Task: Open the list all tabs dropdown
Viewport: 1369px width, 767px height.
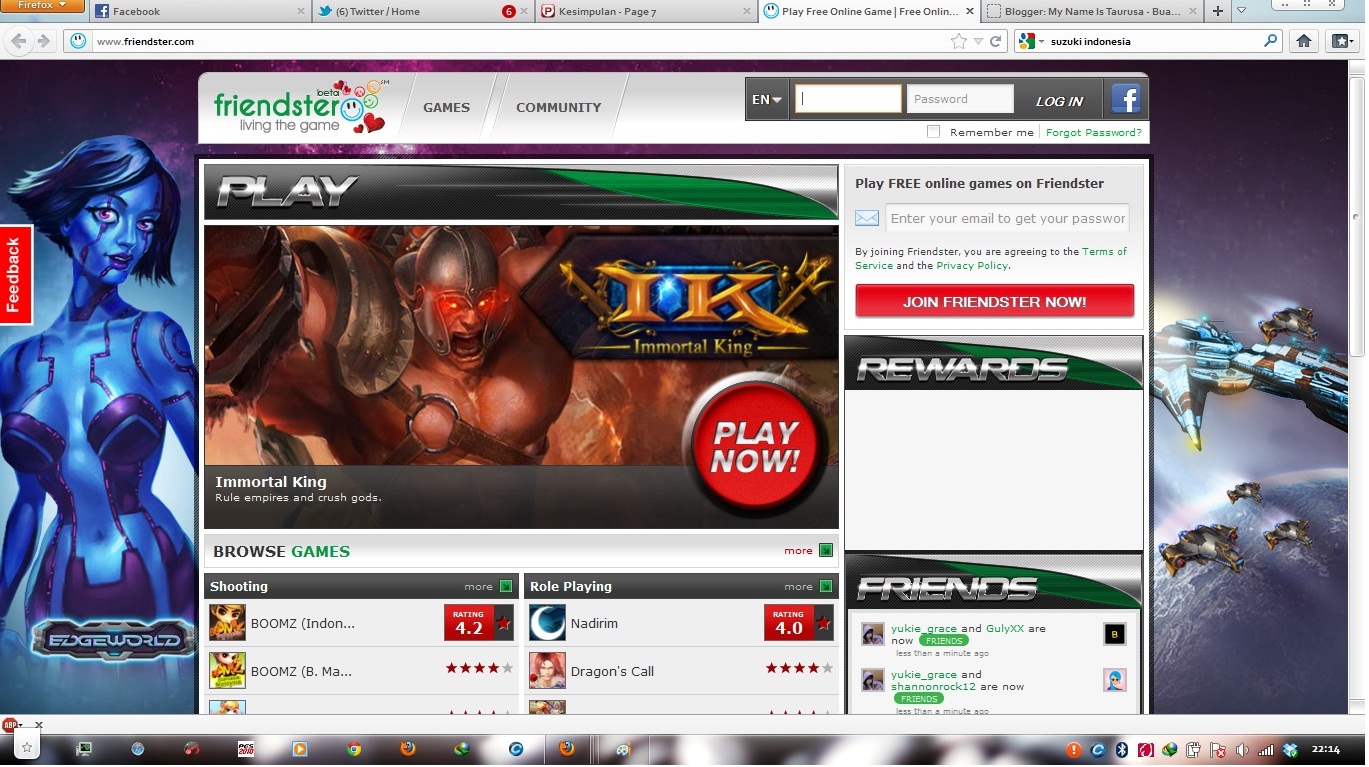Action: click(x=1241, y=11)
